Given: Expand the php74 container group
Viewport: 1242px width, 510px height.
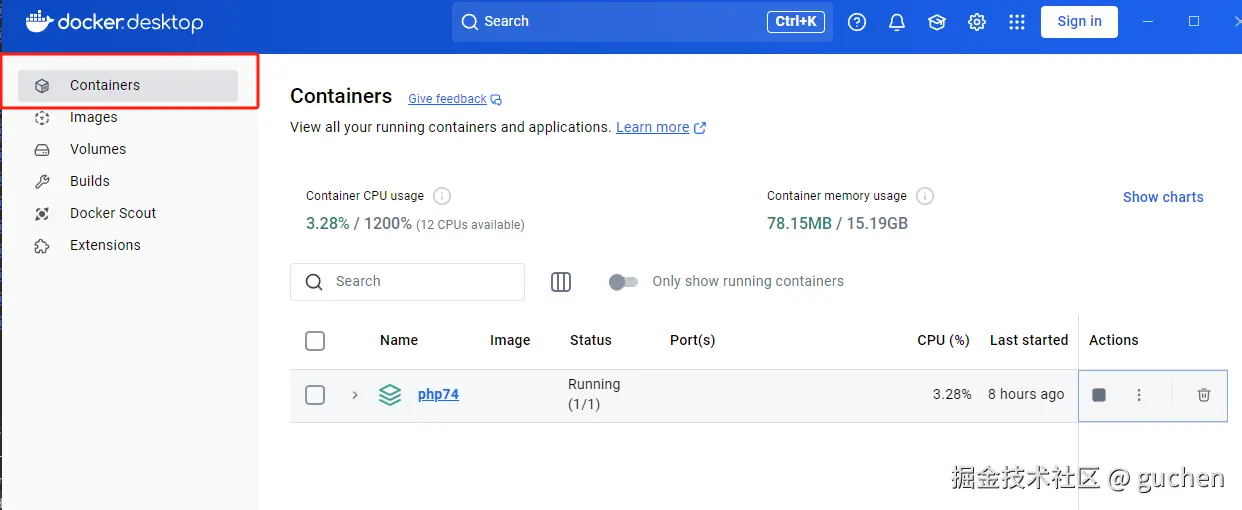Looking at the screenshot, I should 354,395.
